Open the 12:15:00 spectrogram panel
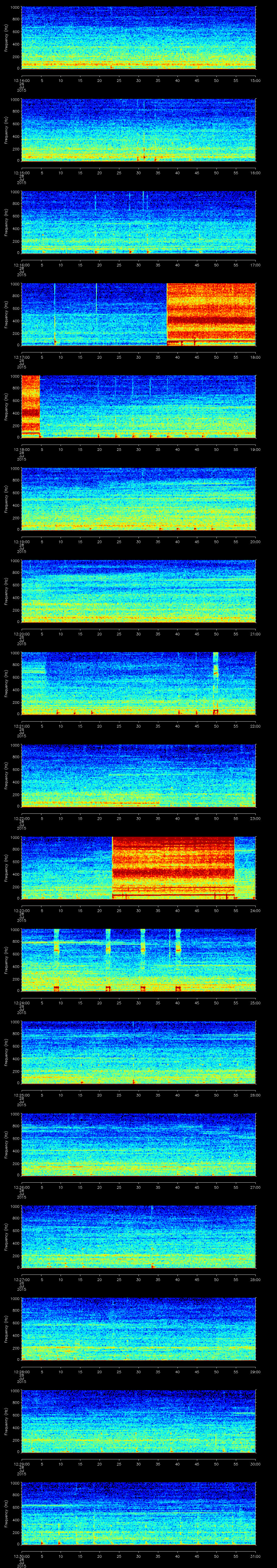Screen dimensions: 277x1568 pos(138,130)
